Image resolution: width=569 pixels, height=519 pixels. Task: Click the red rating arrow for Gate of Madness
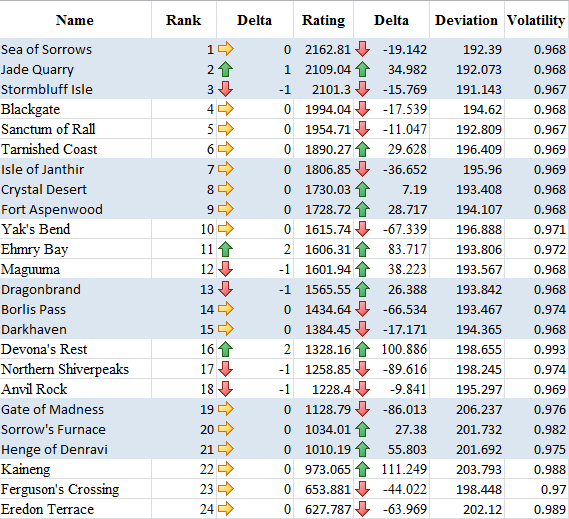coord(363,409)
